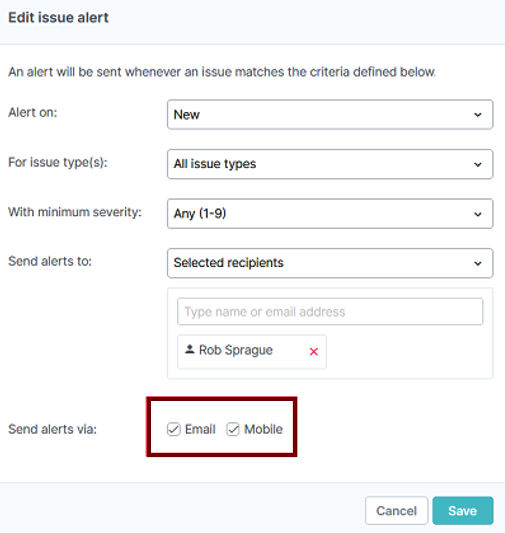505x533 pixels.
Task: Remove Rob Sprague with the red X
Action: (x=314, y=351)
